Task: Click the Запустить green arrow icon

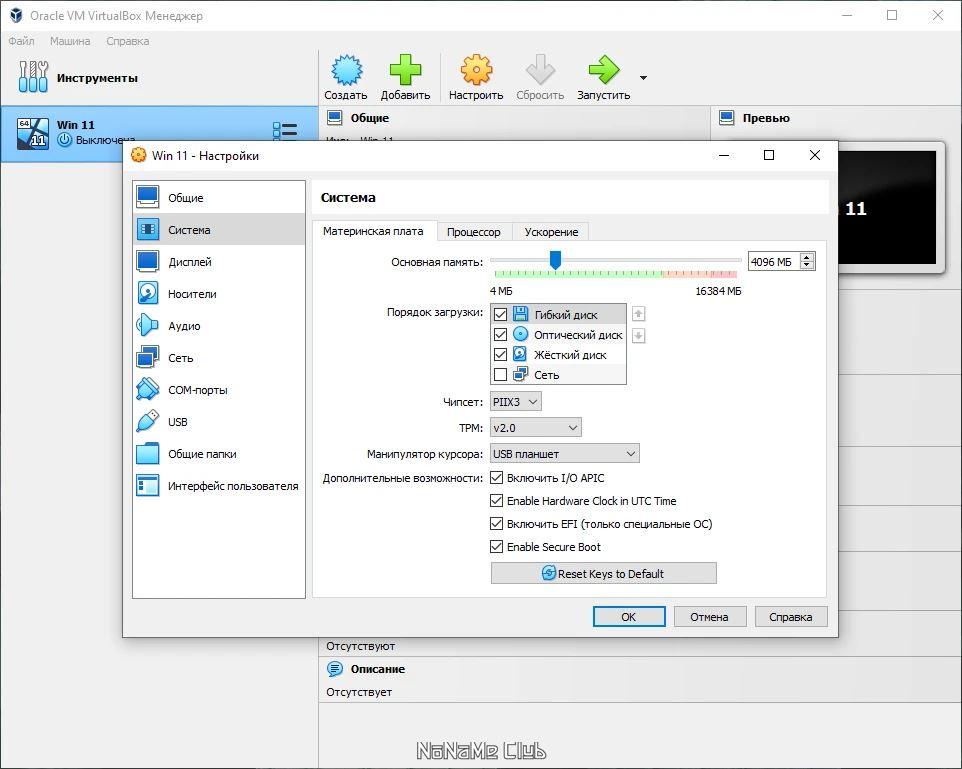Action: tap(604, 70)
